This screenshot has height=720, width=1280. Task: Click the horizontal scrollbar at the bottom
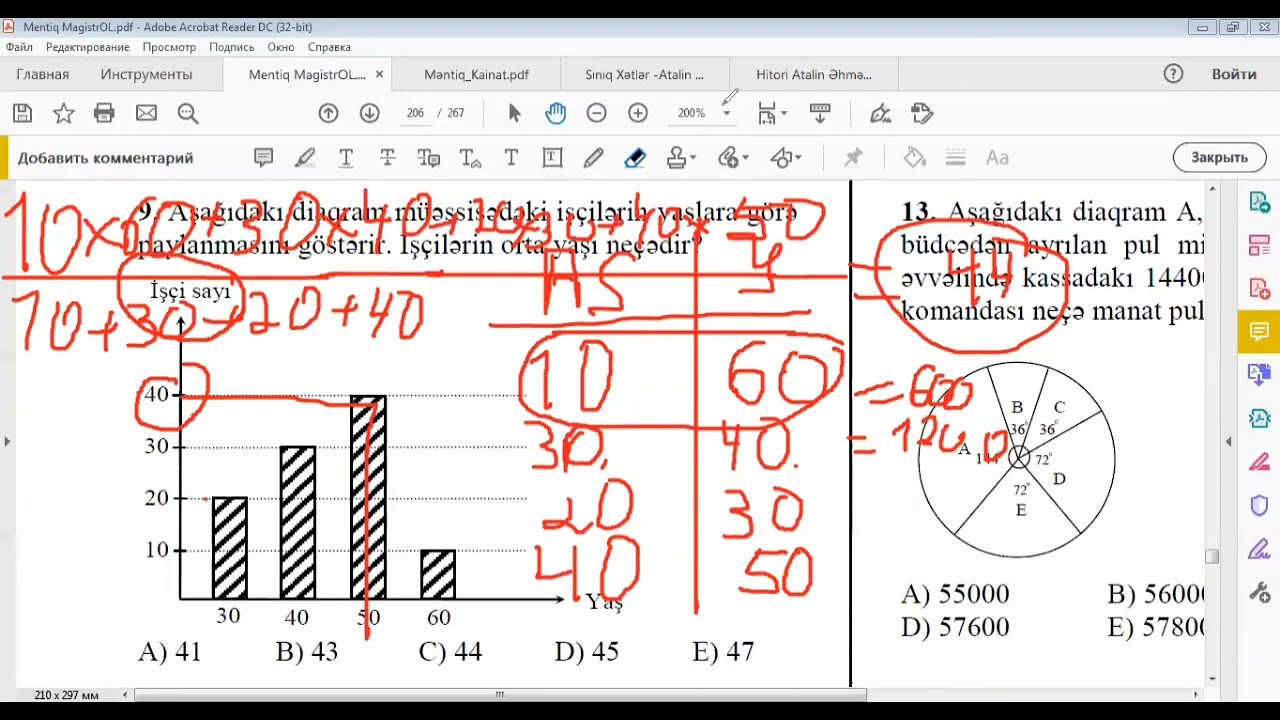pyautogui.click(x=500, y=694)
